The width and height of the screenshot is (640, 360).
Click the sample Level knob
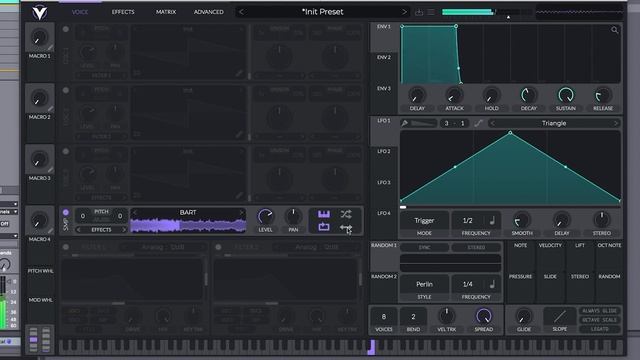point(265,217)
